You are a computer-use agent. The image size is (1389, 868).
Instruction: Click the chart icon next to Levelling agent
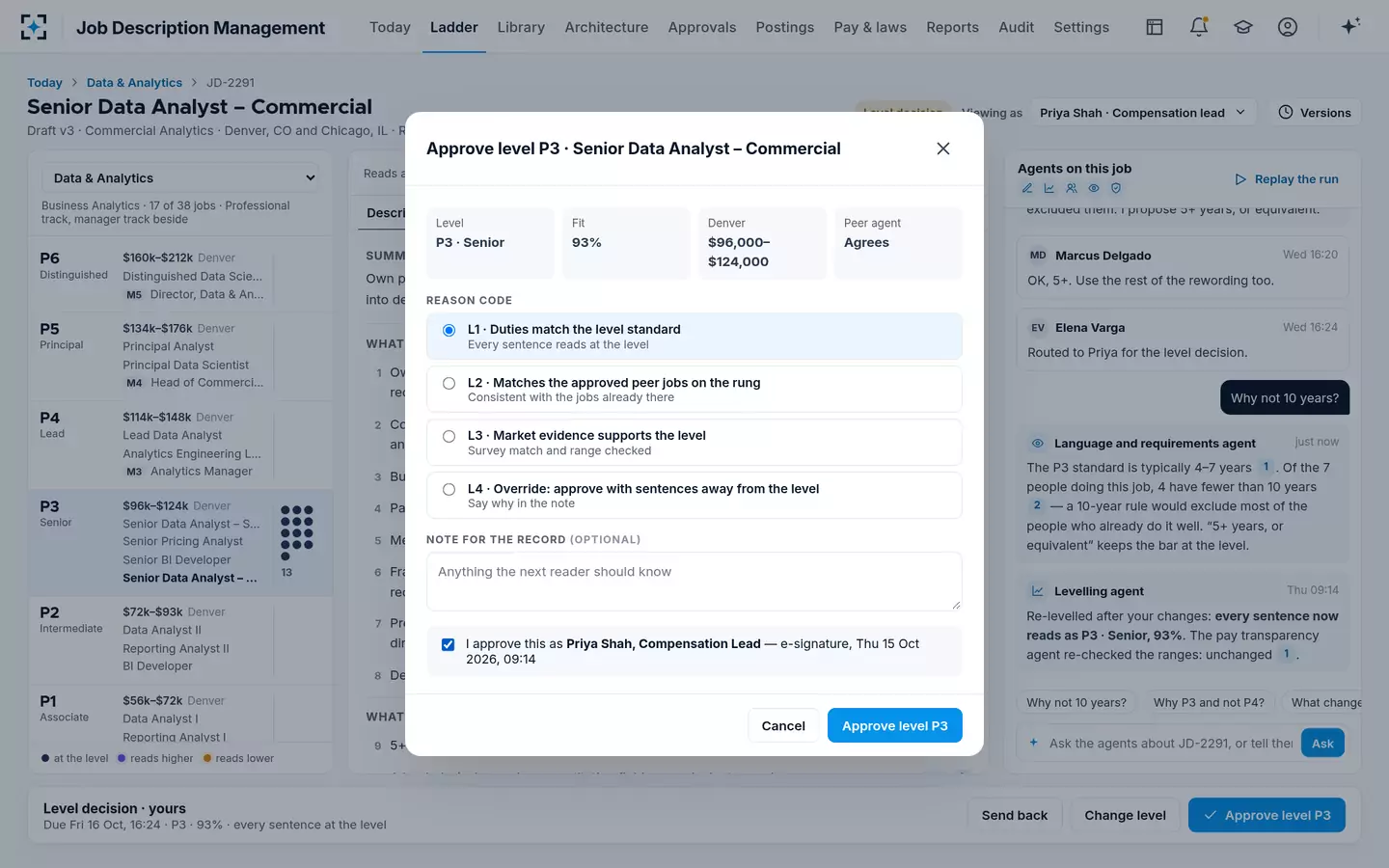click(1038, 591)
